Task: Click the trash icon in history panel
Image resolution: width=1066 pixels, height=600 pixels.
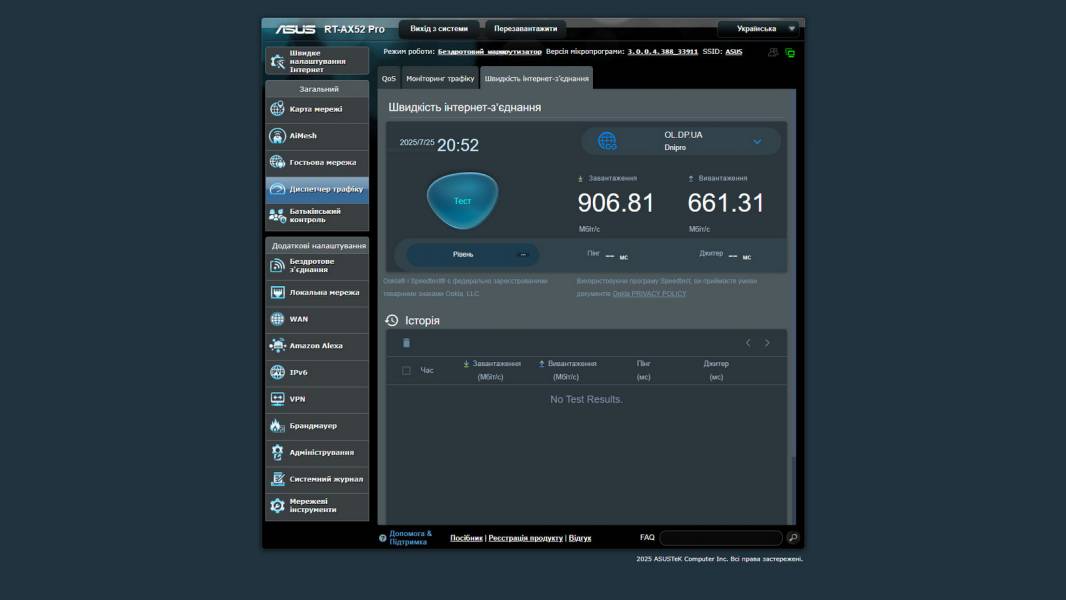Action: (x=406, y=343)
